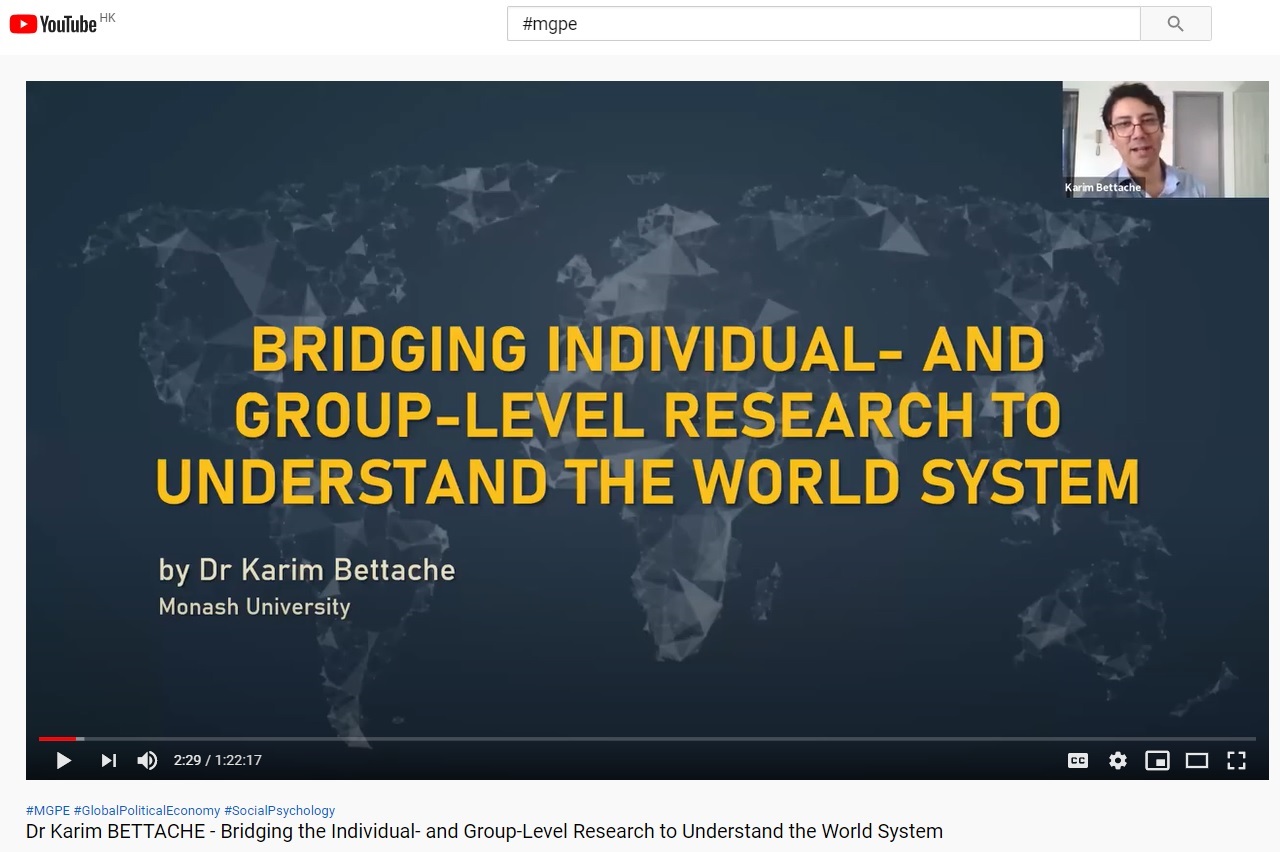
Task: Enter full screen mode
Action: [1236, 761]
